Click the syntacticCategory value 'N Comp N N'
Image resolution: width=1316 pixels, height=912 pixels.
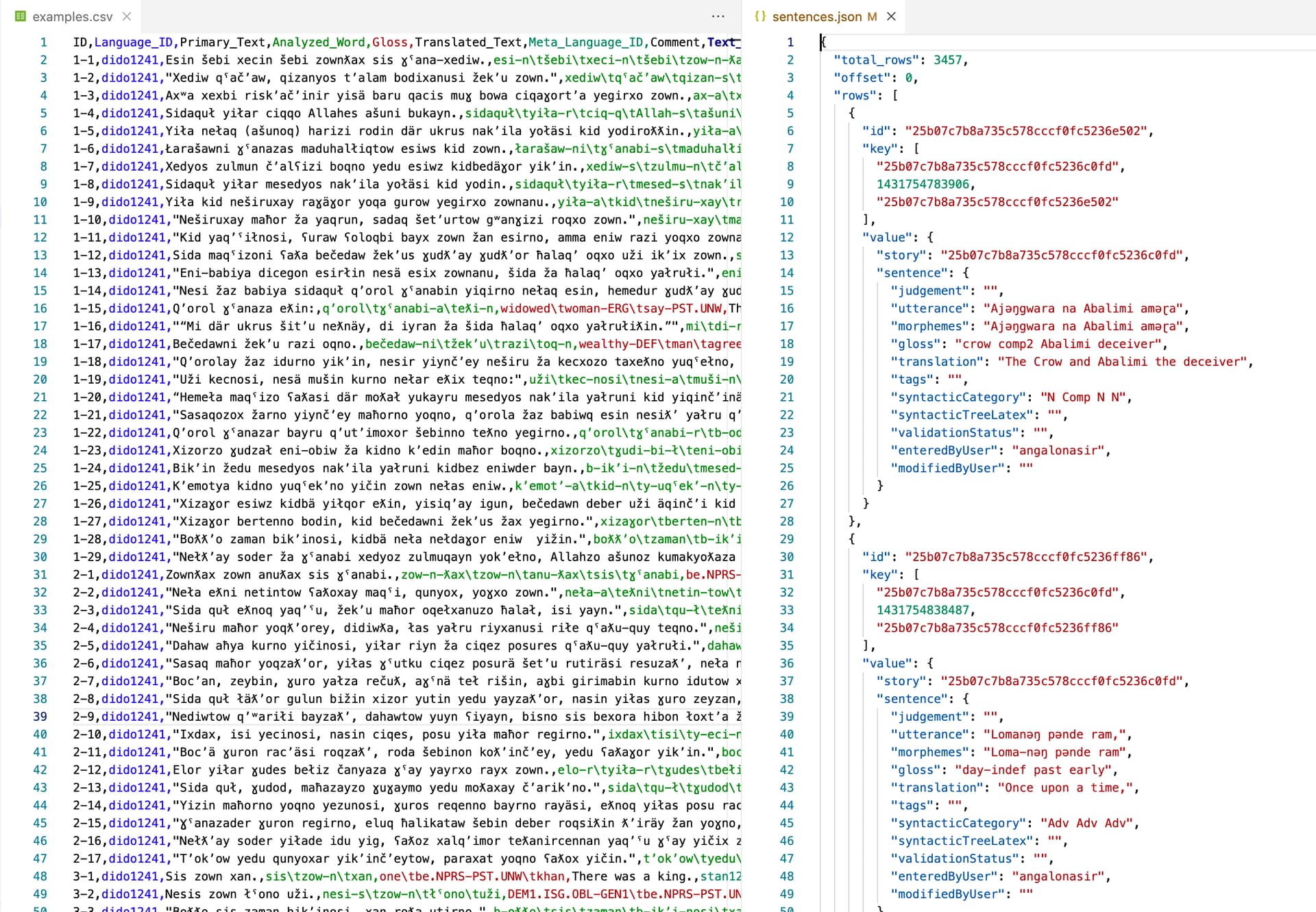coord(1083,397)
